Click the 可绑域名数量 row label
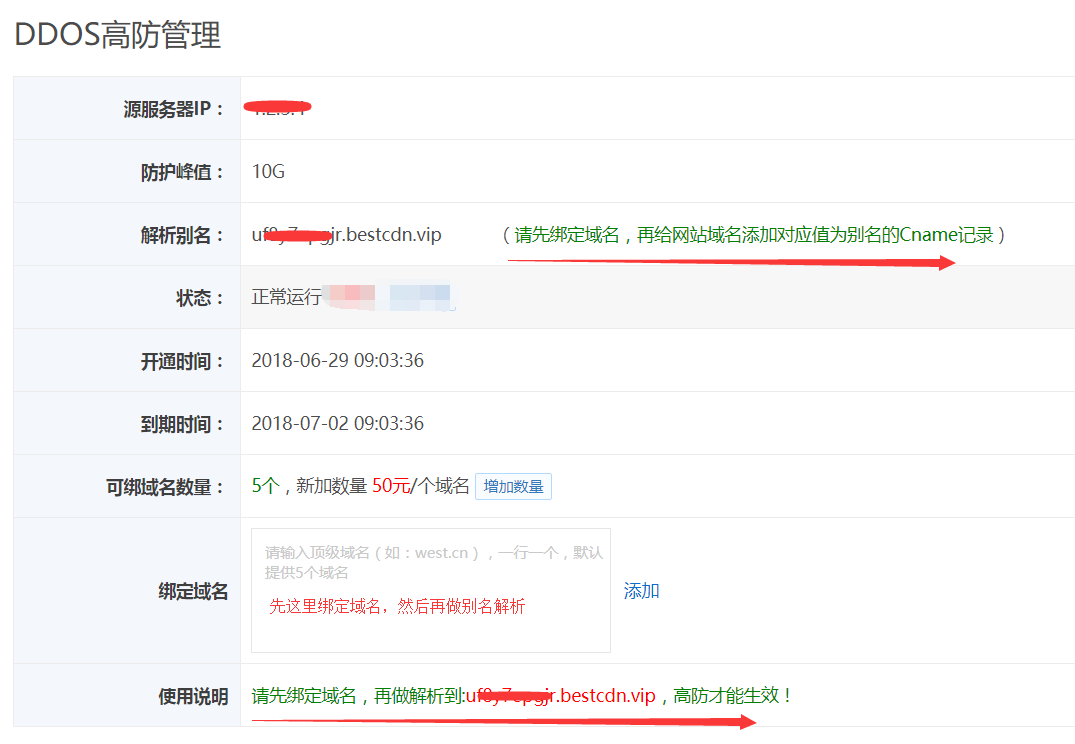Viewport: 1075px width, 744px height. click(x=165, y=487)
